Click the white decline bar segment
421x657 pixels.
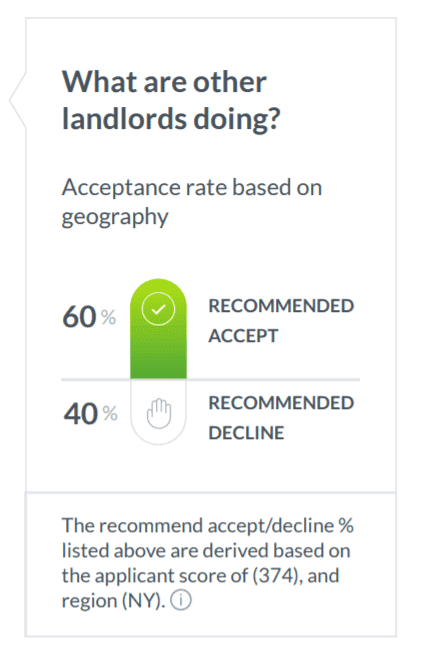click(158, 412)
